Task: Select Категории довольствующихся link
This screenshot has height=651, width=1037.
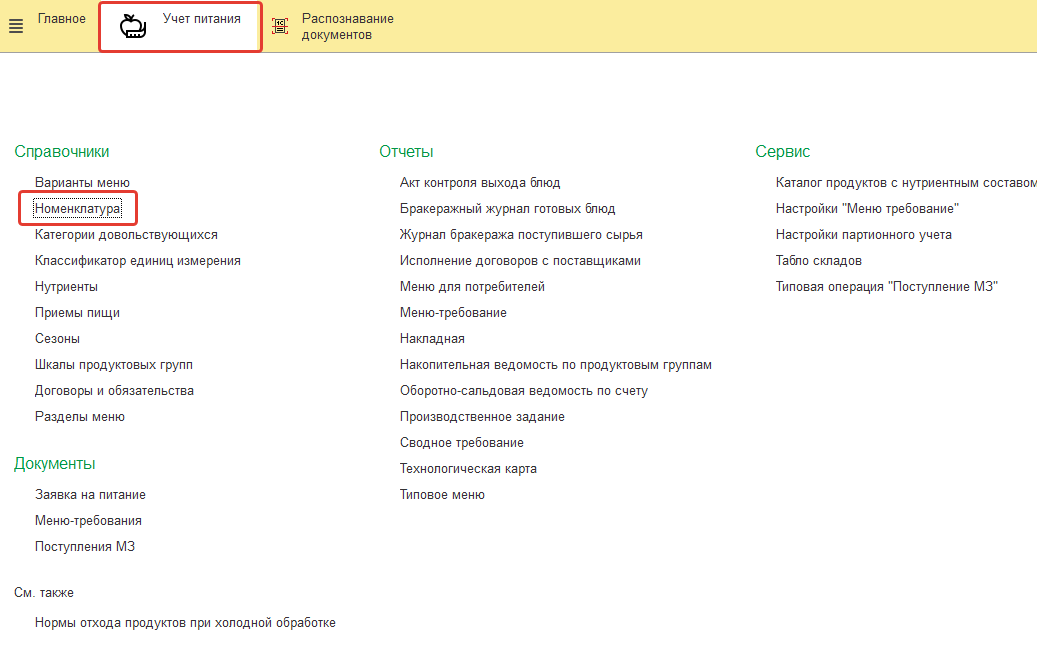Action: point(126,235)
